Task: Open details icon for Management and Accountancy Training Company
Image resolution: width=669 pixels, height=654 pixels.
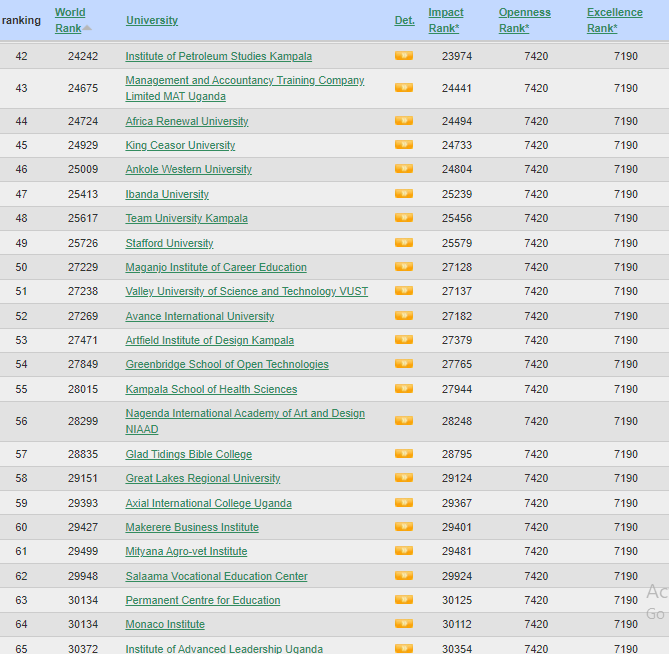Action: pyautogui.click(x=404, y=87)
